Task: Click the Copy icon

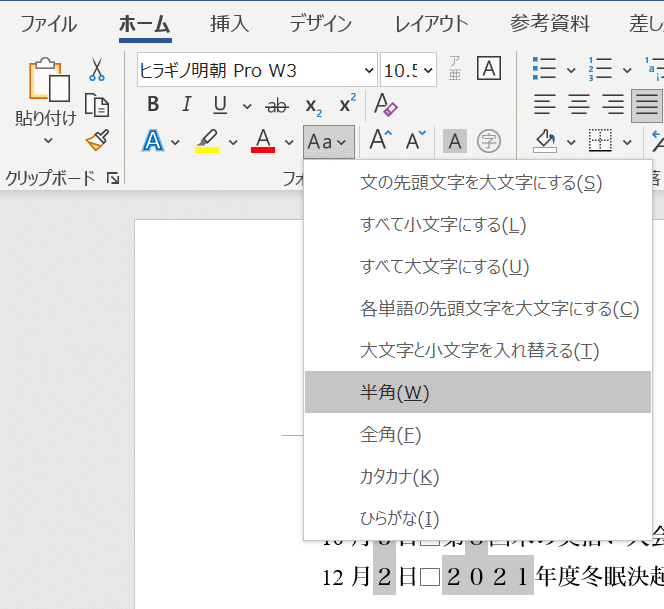Action: coord(97,105)
